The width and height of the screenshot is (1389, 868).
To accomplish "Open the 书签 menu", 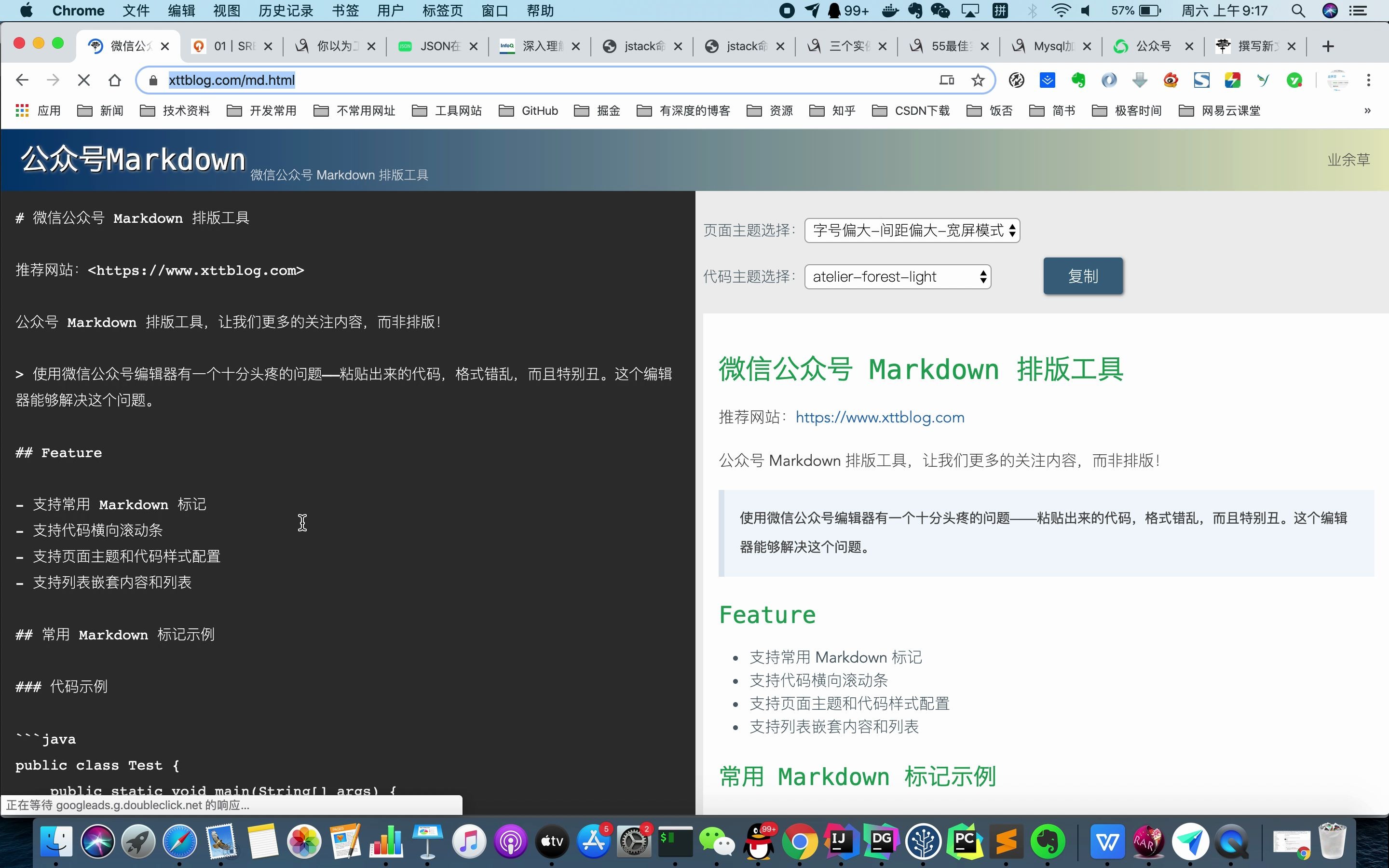I will (x=345, y=10).
